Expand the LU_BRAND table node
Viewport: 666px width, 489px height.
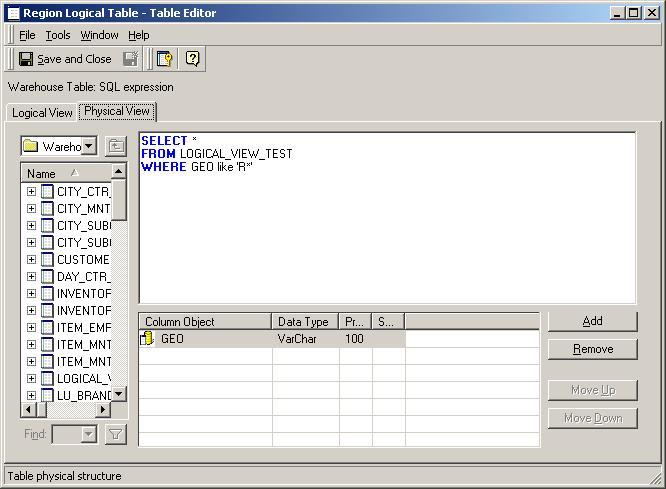(31, 395)
